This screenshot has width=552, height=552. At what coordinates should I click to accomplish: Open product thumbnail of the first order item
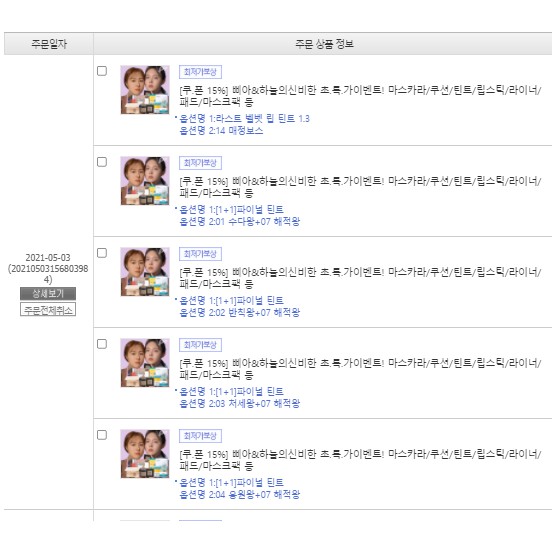coord(145,90)
